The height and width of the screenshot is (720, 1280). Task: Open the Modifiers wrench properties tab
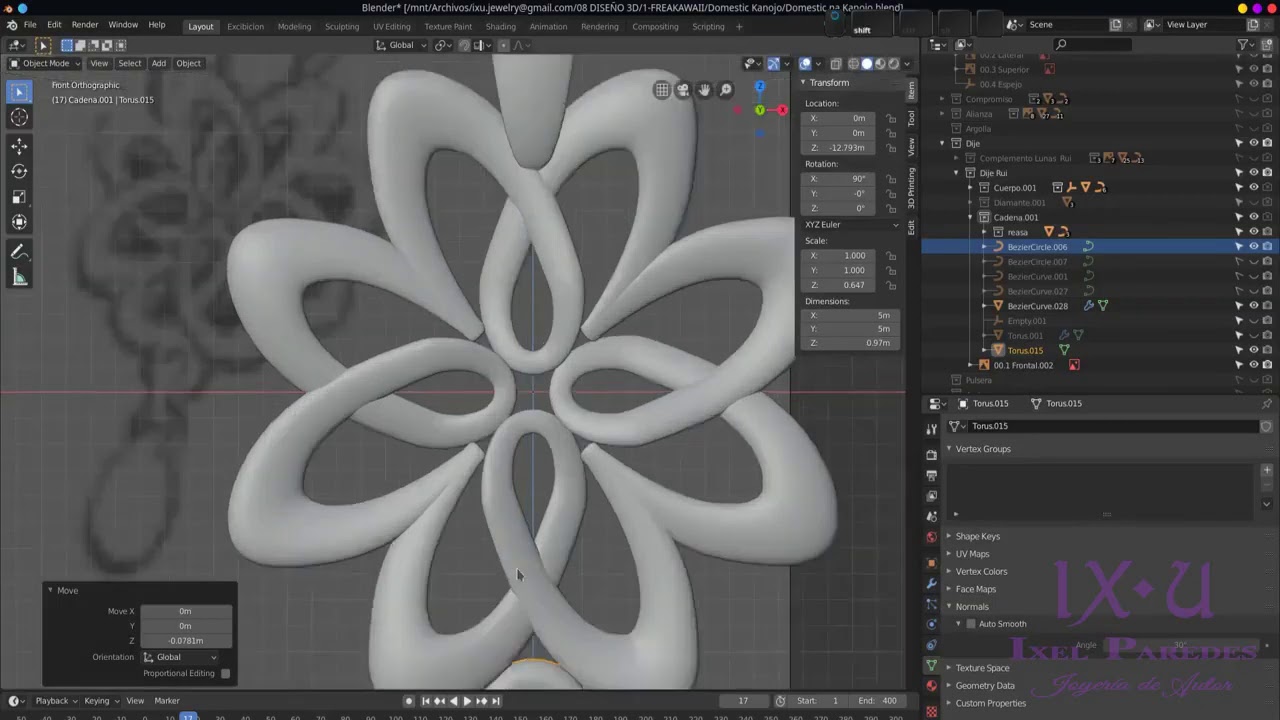[x=932, y=583]
